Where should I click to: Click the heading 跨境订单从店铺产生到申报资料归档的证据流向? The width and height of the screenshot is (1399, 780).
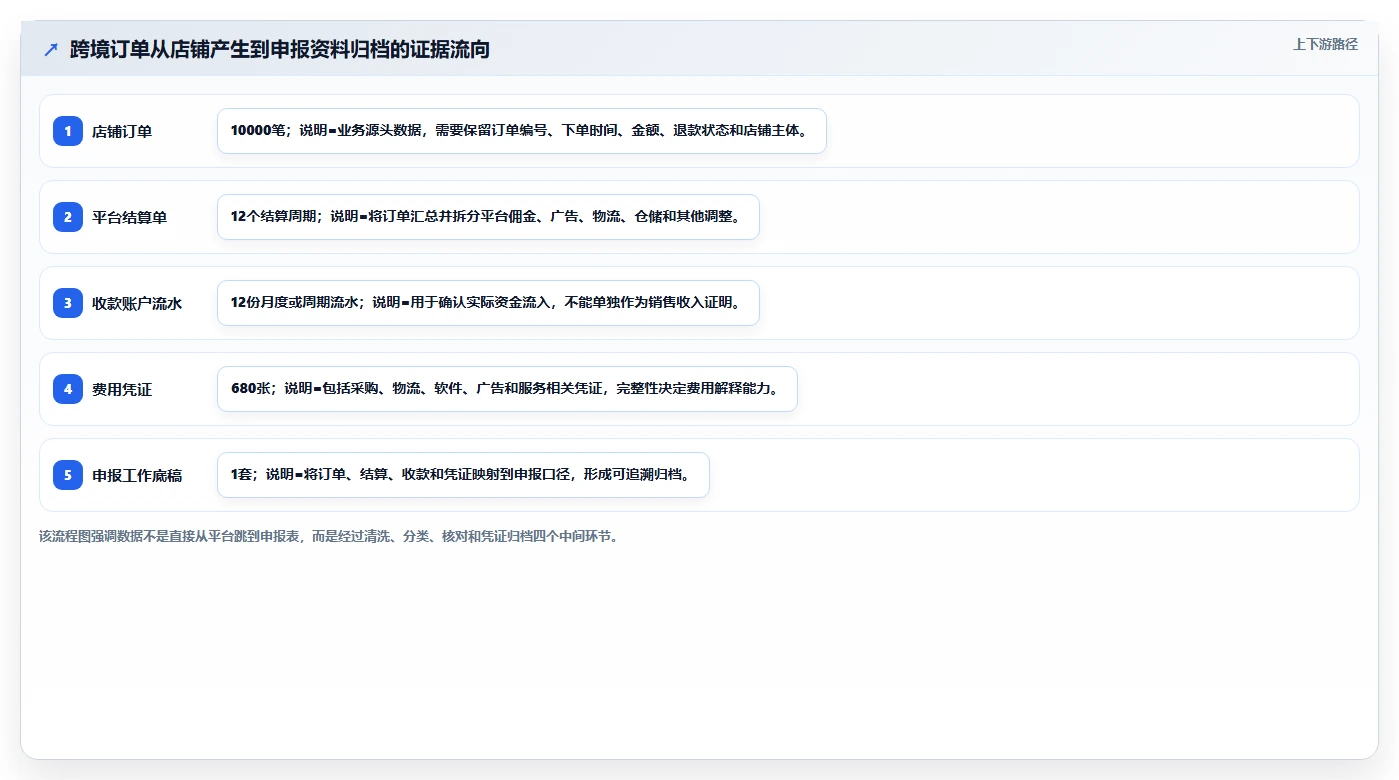[280, 49]
